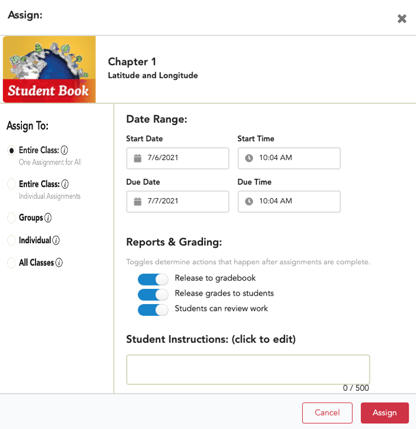The height and width of the screenshot is (429, 416).
Task: Click the Student Instructions text box
Action: pos(248,370)
